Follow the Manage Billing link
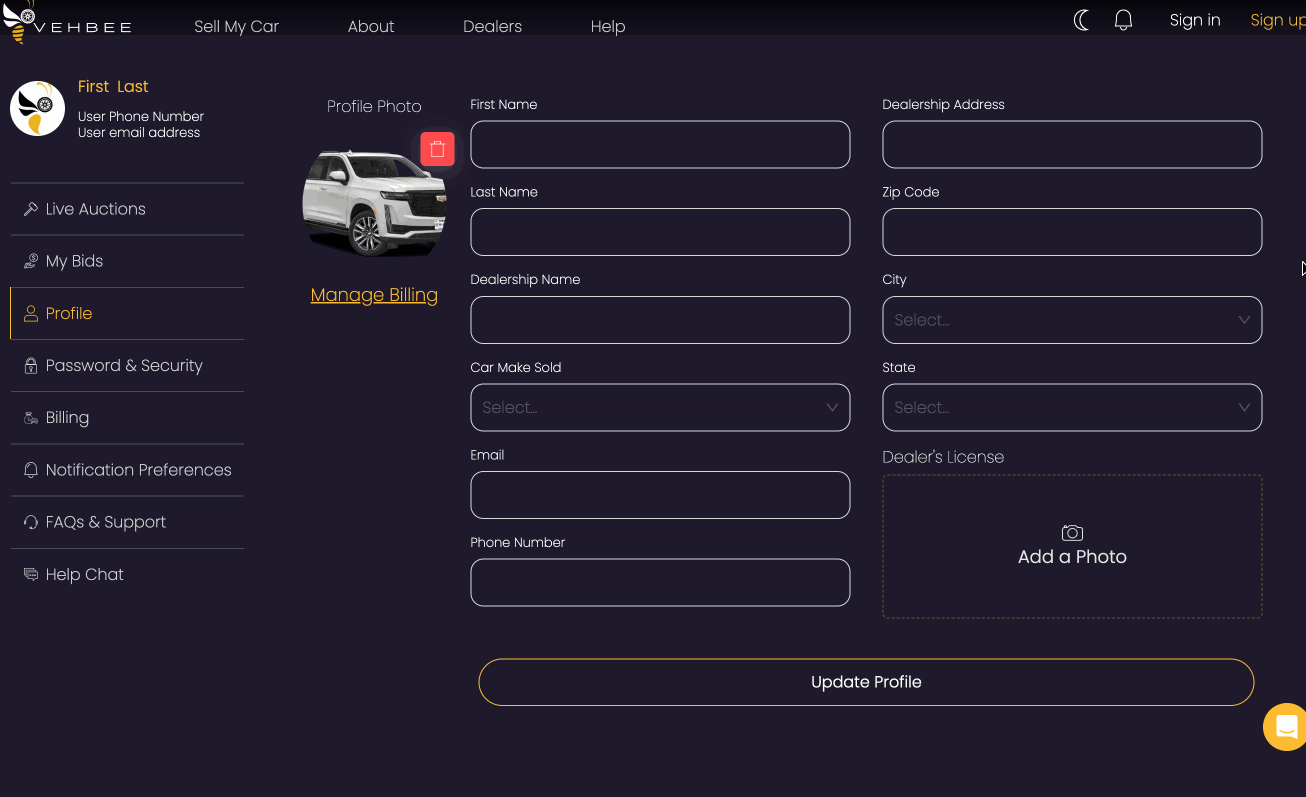This screenshot has height=797, width=1306. (374, 295)
